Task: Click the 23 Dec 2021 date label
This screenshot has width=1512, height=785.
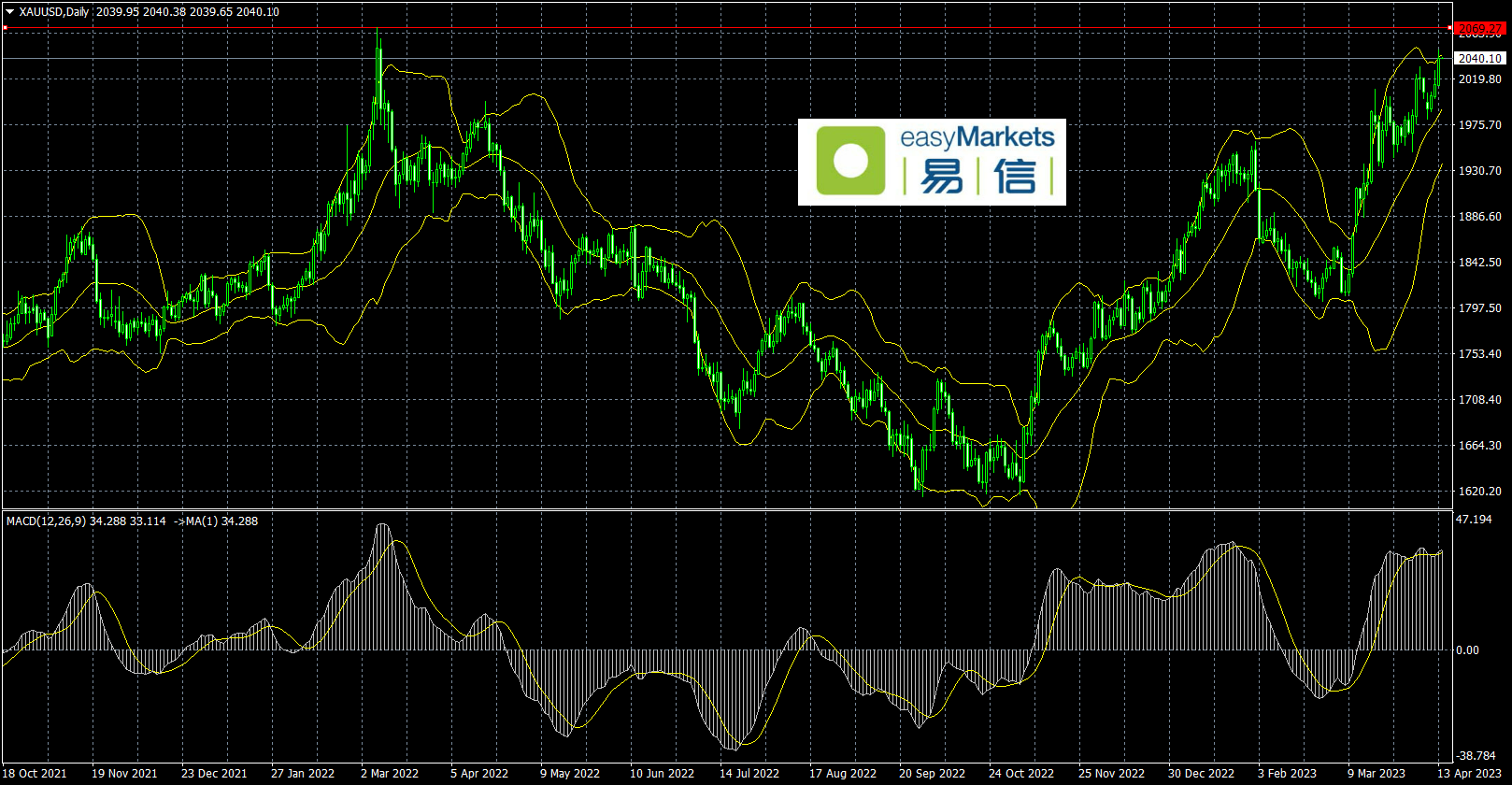Action: coord(214,774)
